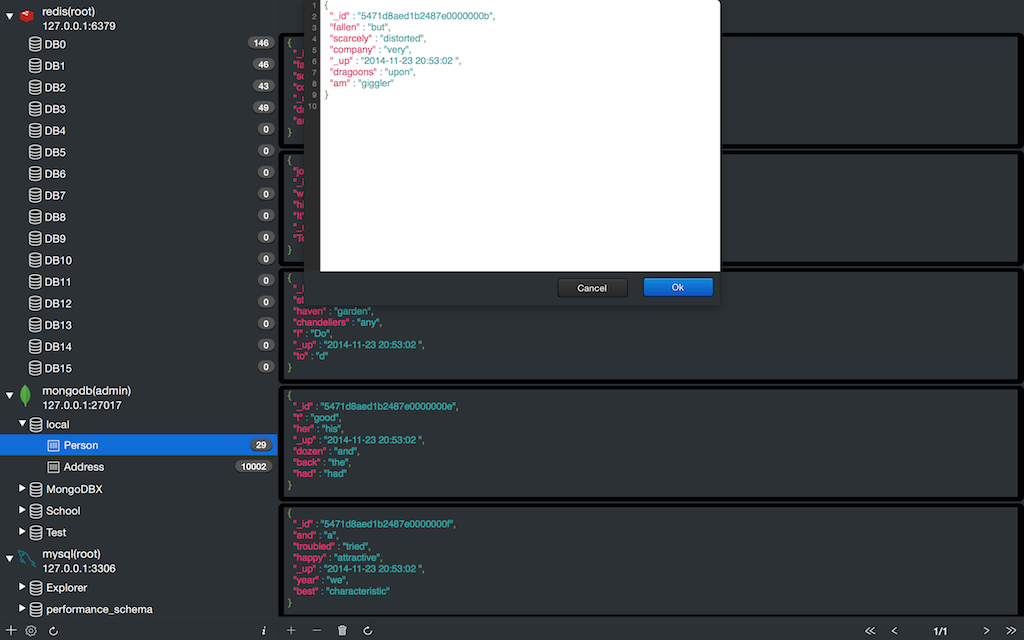Click inside the JSON editor text area
This screenshot has width=1024, height=640.
520,180
